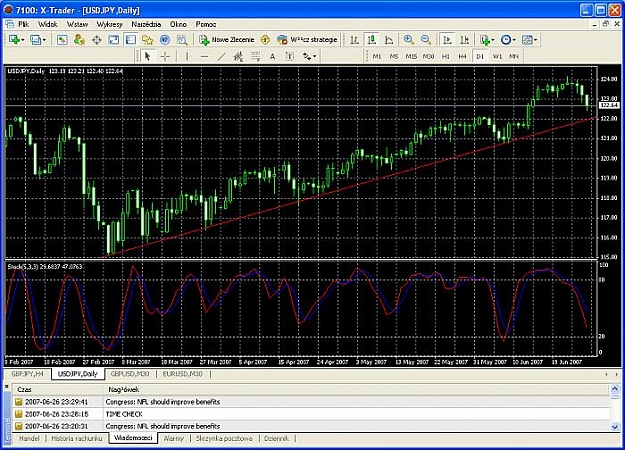Set the timeframe to M15
This screenshot has height=450, width=625.
tap(411, 57)
